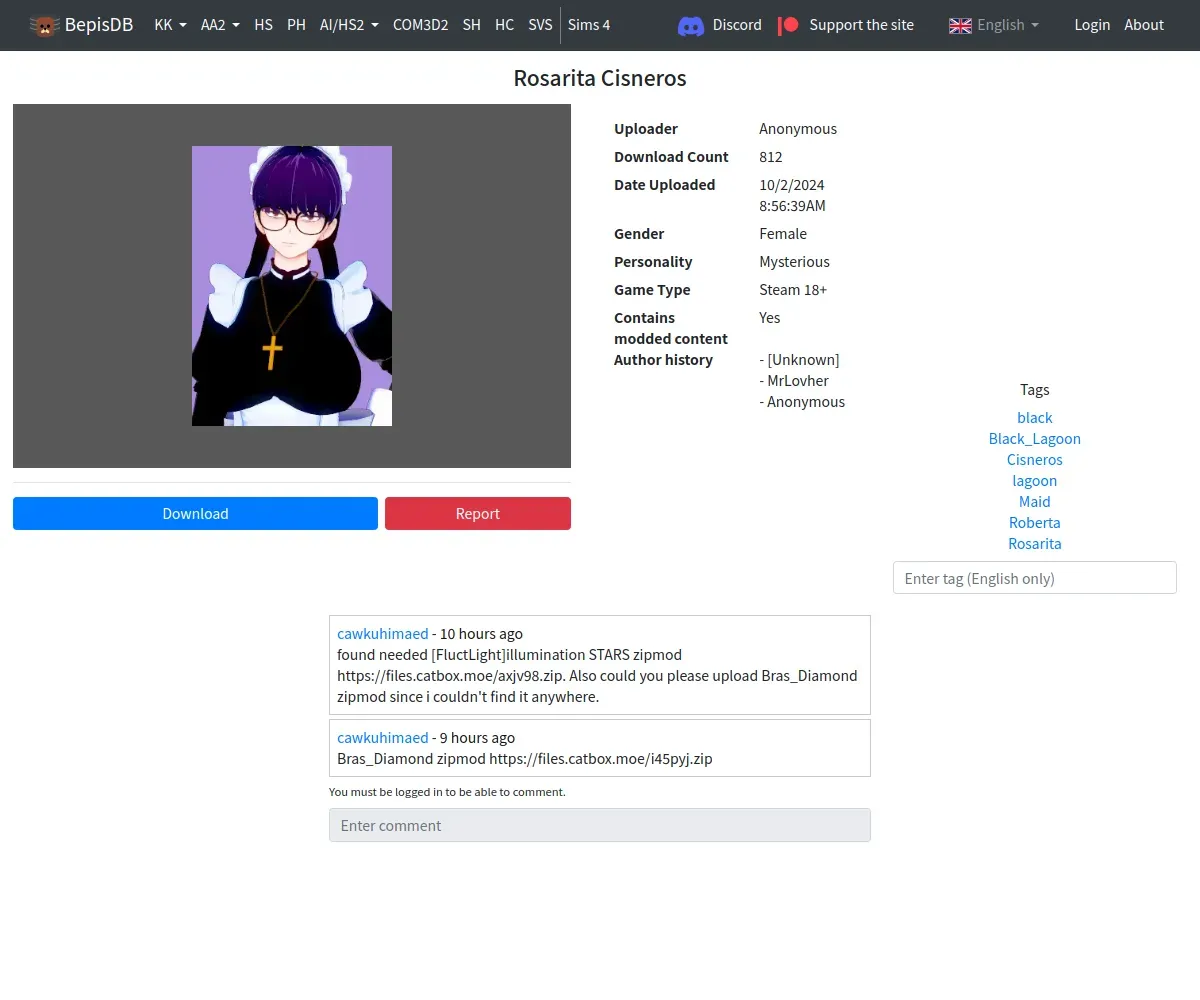Expand the AI/HS2 dropdown menu

349,25
